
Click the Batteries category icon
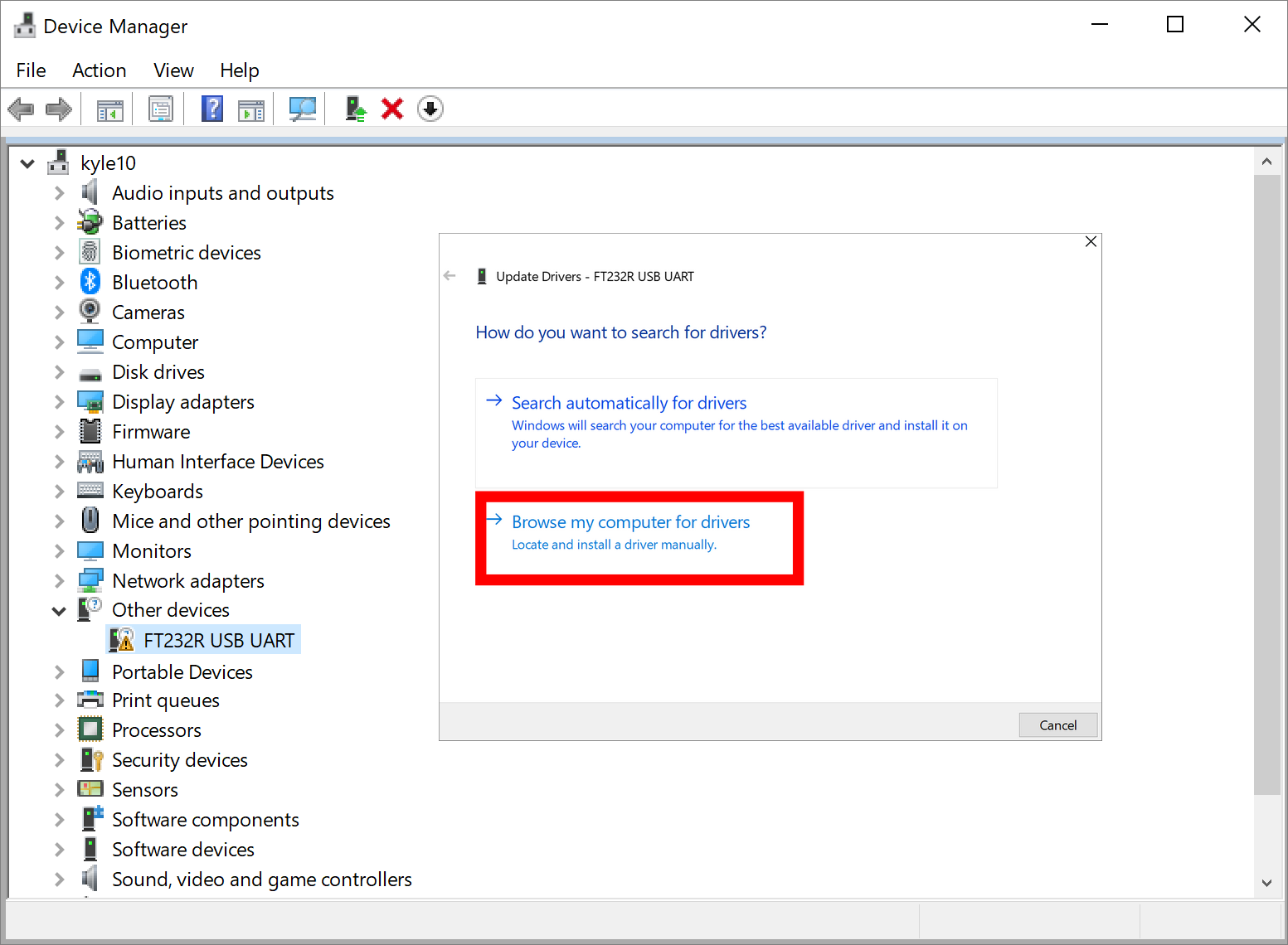click(90, 222)
